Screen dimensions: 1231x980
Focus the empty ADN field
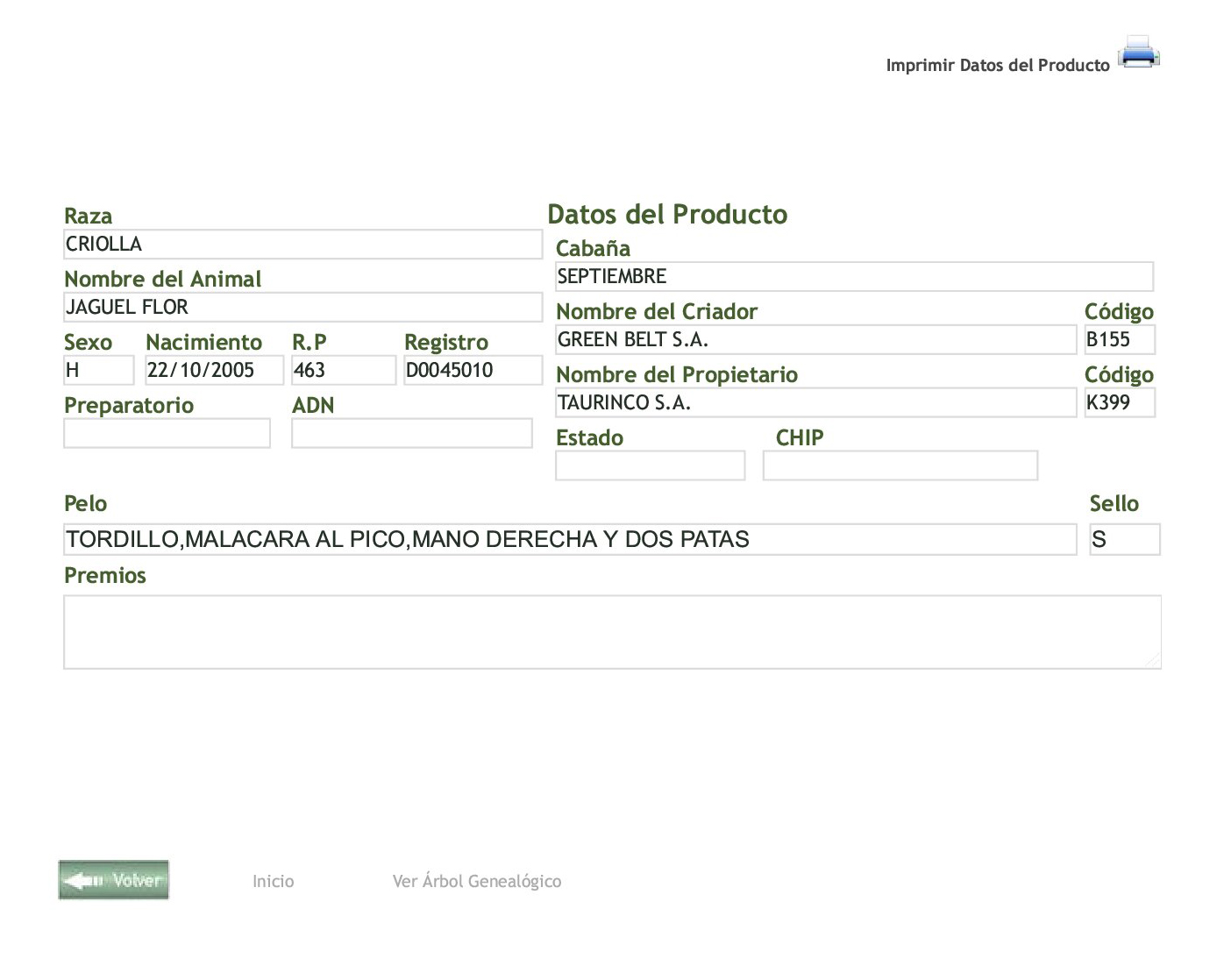click(411, 434)
